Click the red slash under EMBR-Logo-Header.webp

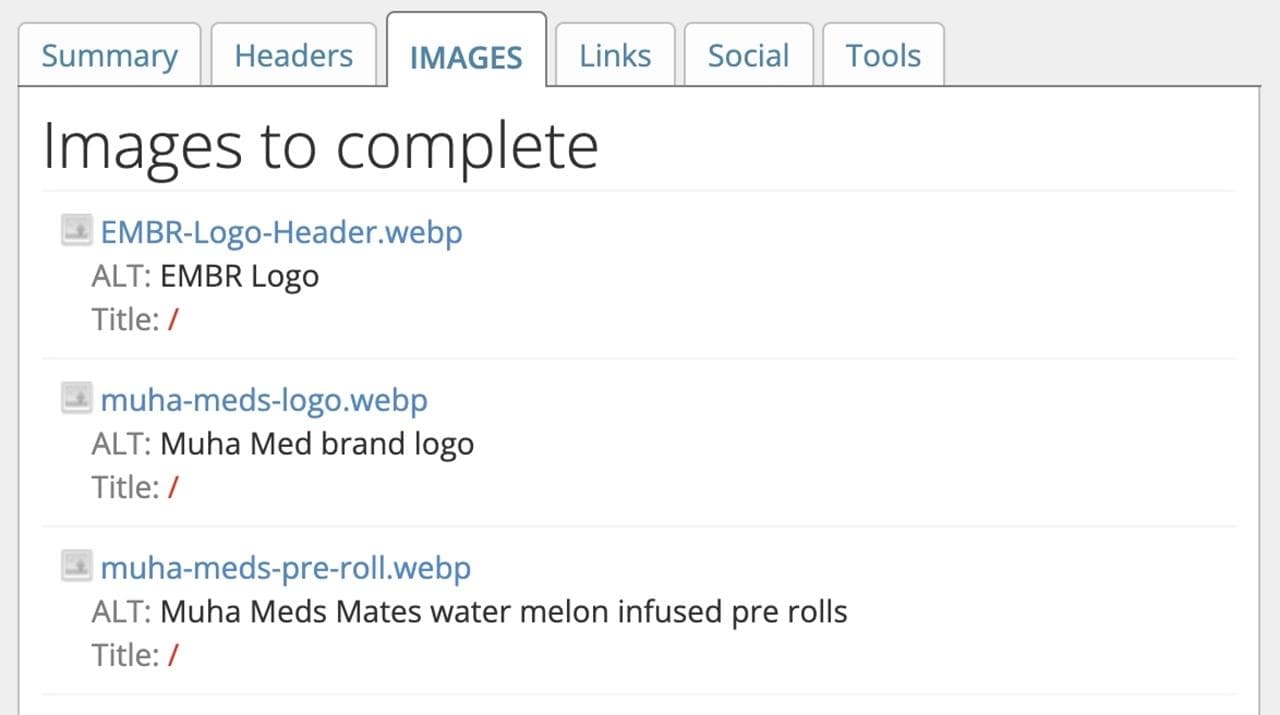coord(173,320)
